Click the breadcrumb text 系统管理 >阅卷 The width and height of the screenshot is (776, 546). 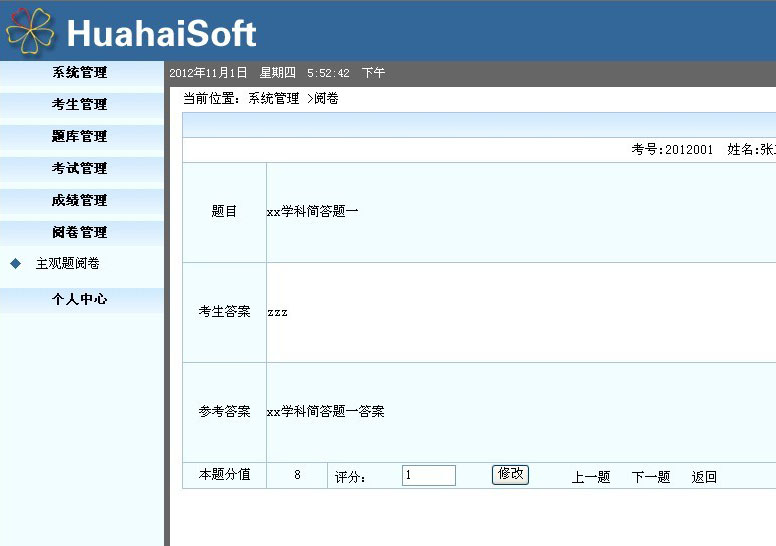coord(293,99)
